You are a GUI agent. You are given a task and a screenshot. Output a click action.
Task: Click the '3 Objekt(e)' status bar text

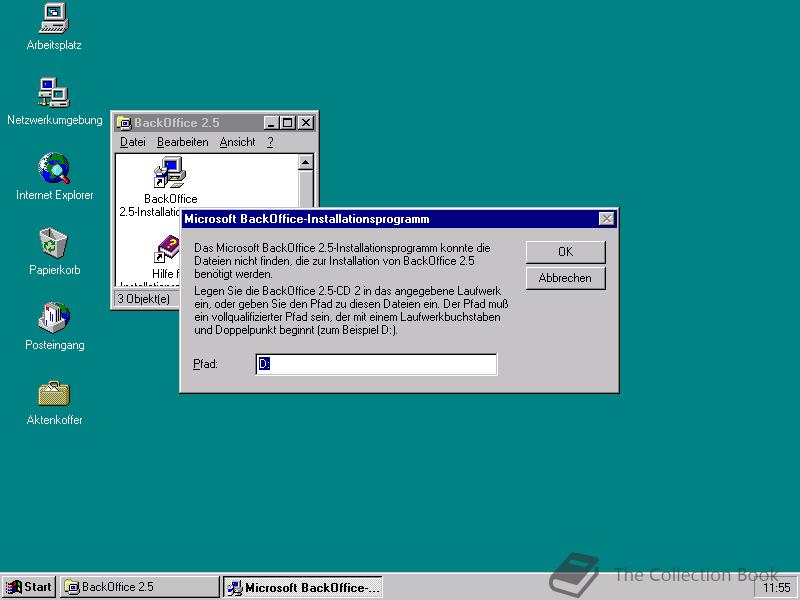tap(143, 298)
